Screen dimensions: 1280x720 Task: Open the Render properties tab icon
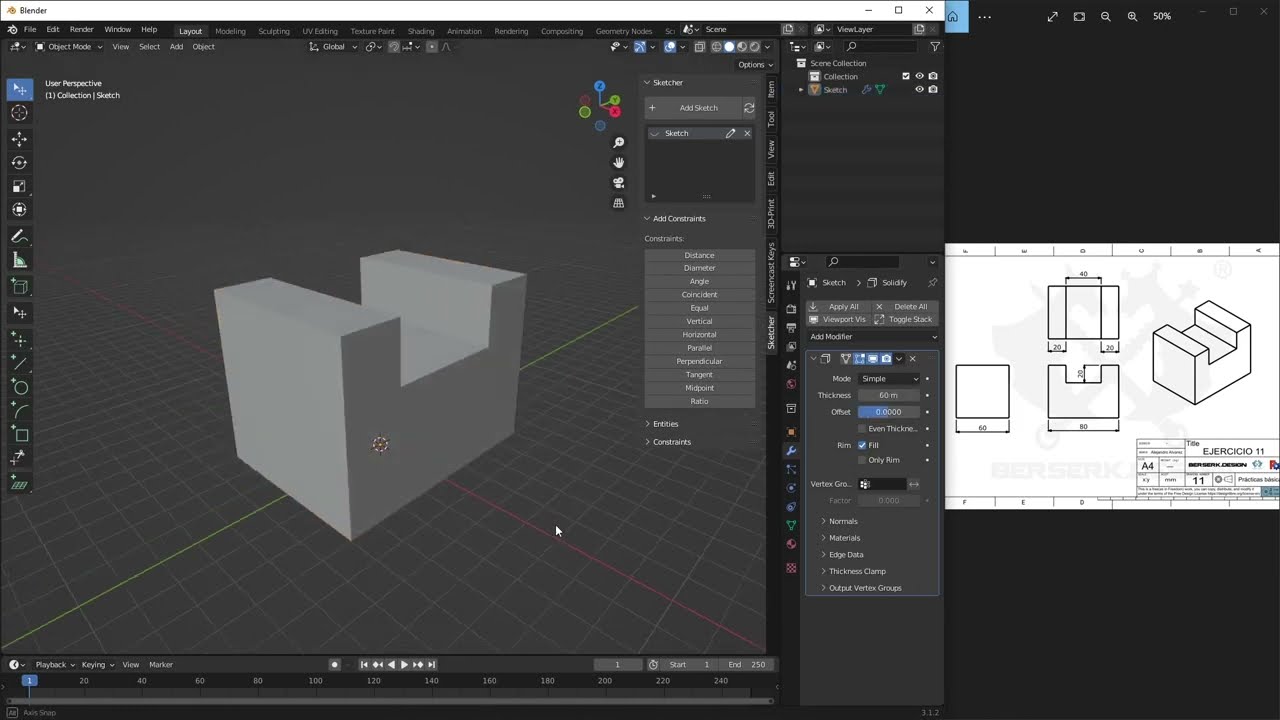(x=791, y=309)
